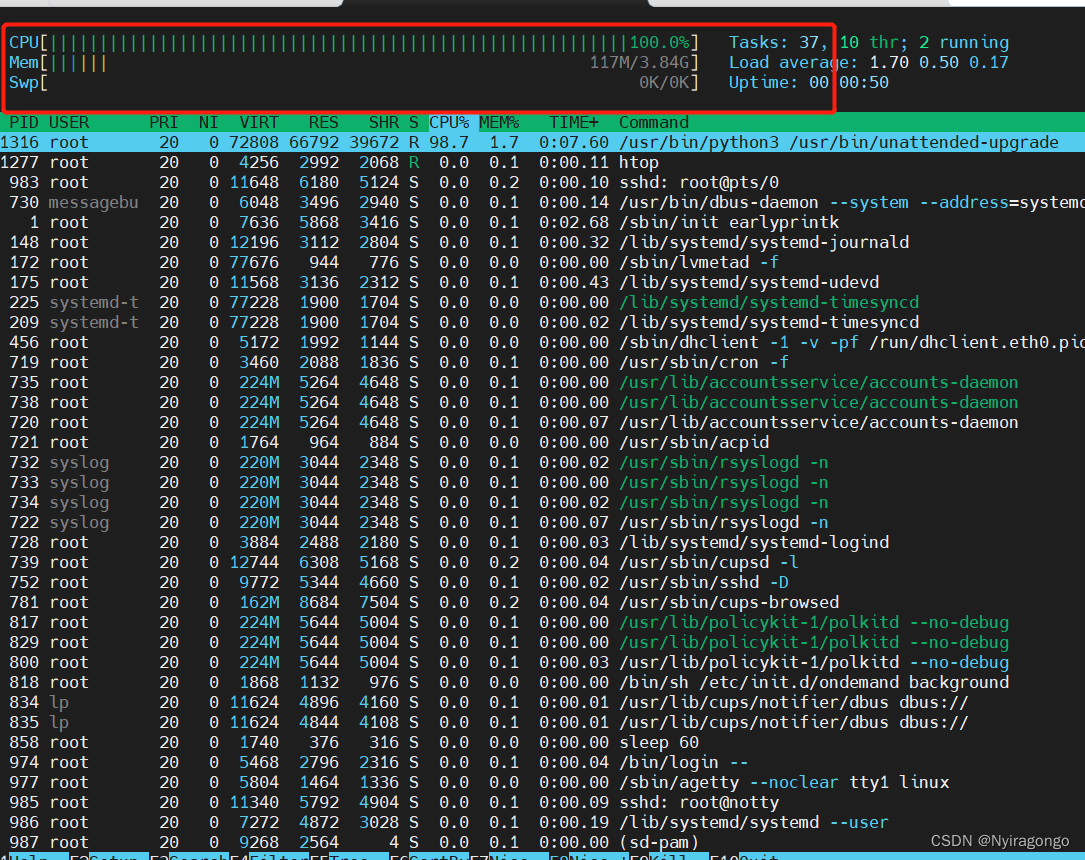Select the /usr/sbin/acpid process
The height and width of the screenshot is (860, 1085).
pyautogui.click(x=542, y=443)
